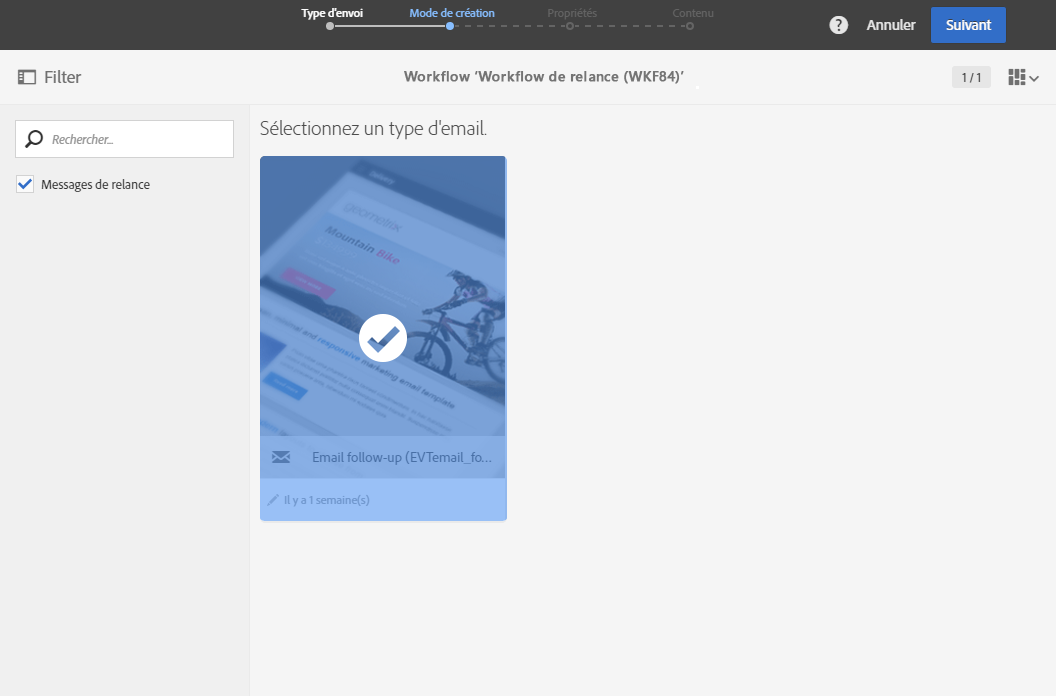This screenshot has width=1056, height=696.
Task: Open the grid view mode dropdown
Action: pos(1023,77)
